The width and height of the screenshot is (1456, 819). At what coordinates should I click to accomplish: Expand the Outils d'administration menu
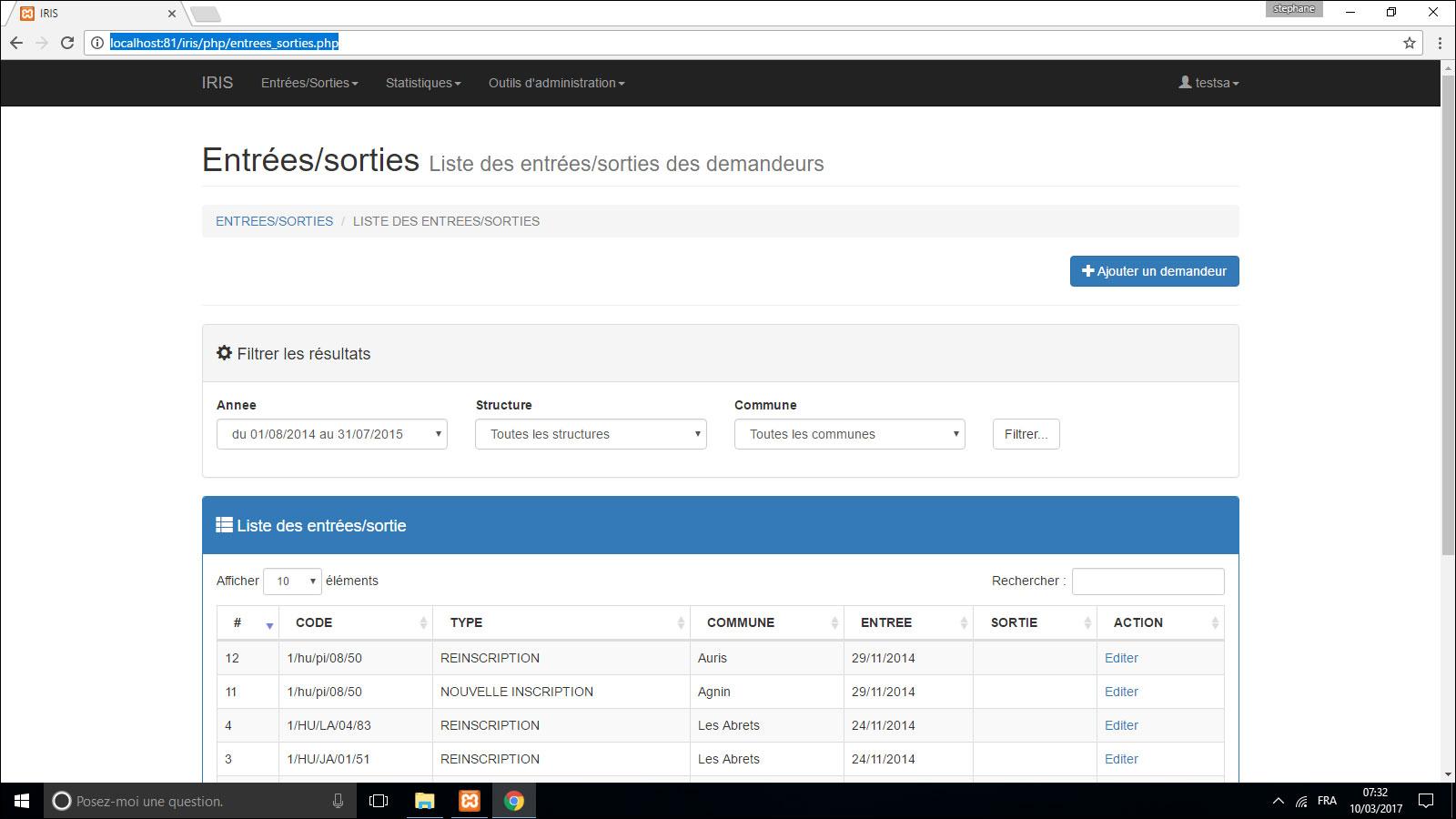click(556, 83)
